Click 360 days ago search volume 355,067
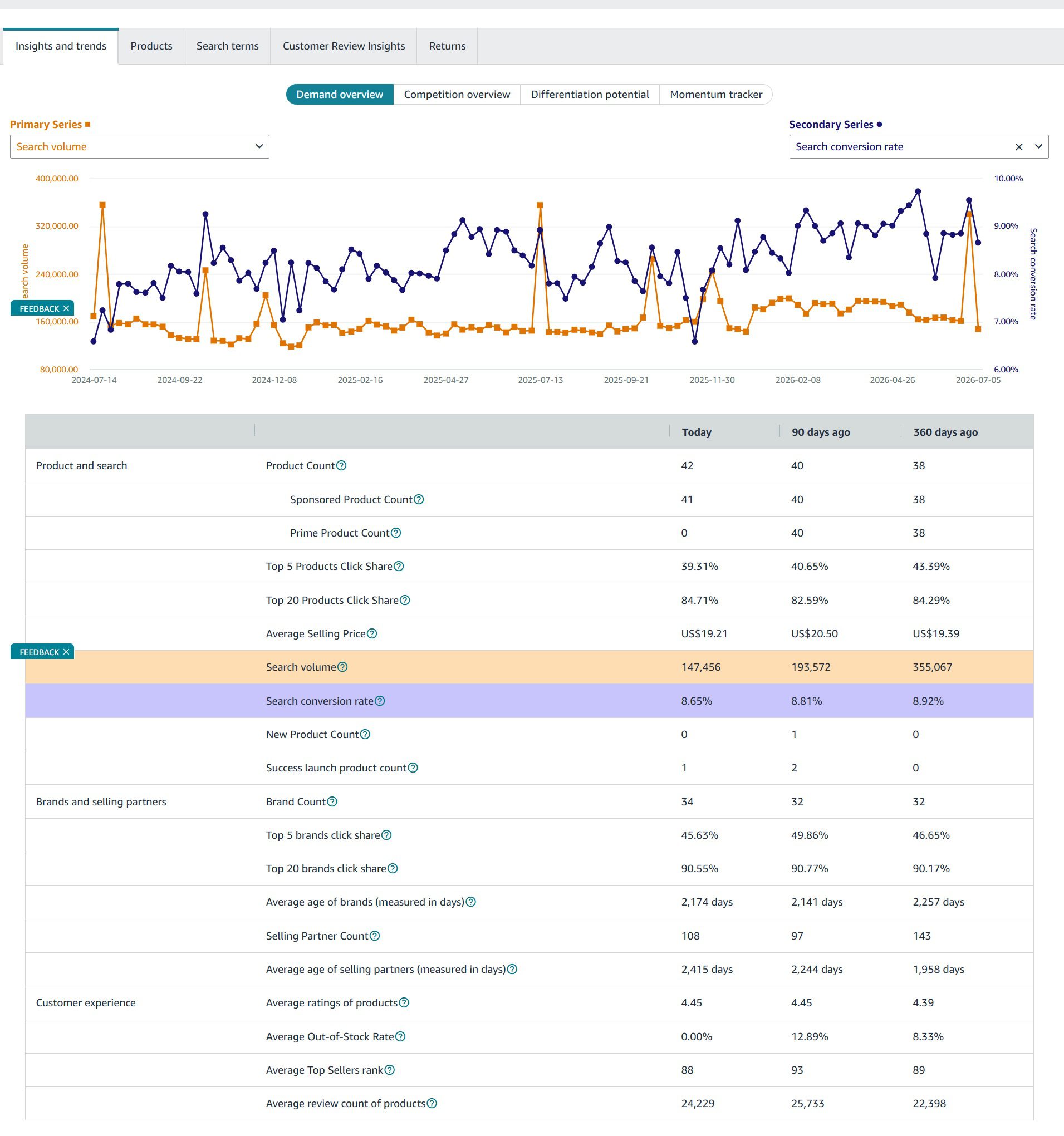Viewport: 1064px width, 1136px height. [x=933, y=667]
